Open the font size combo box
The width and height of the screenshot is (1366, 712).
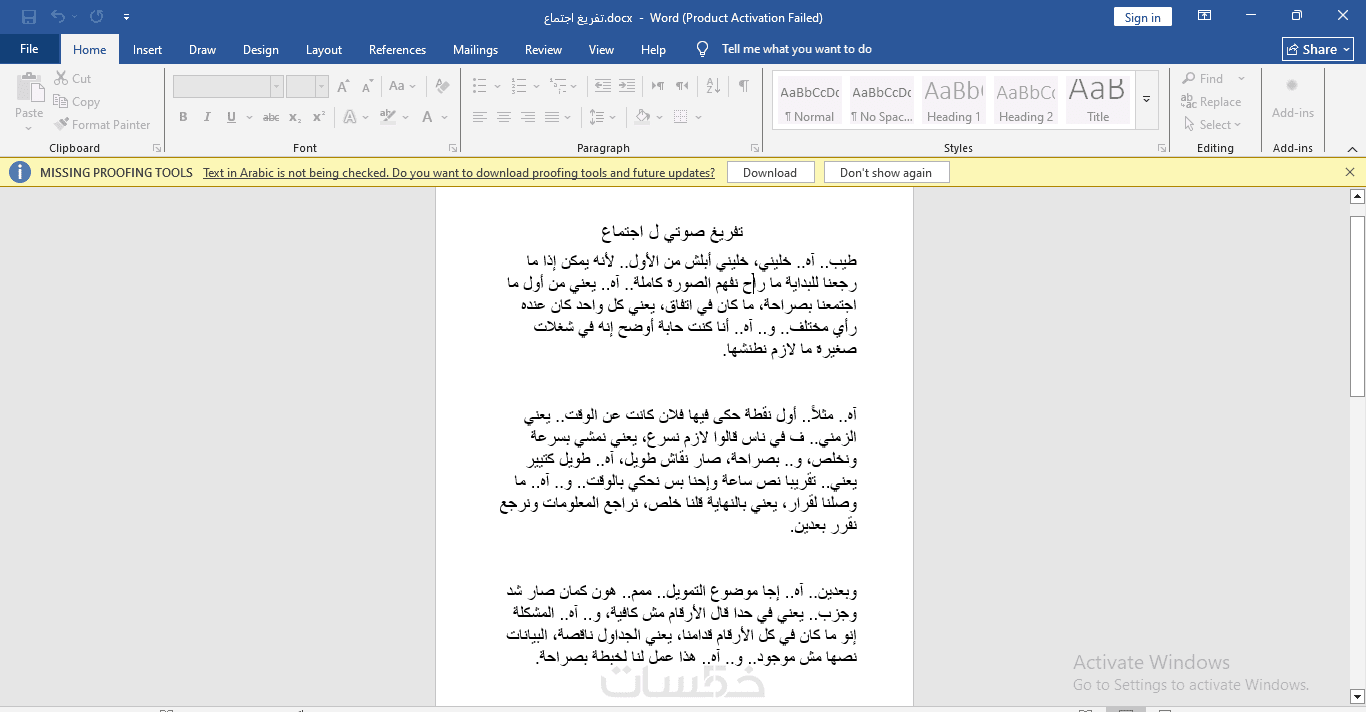(307, 87)
